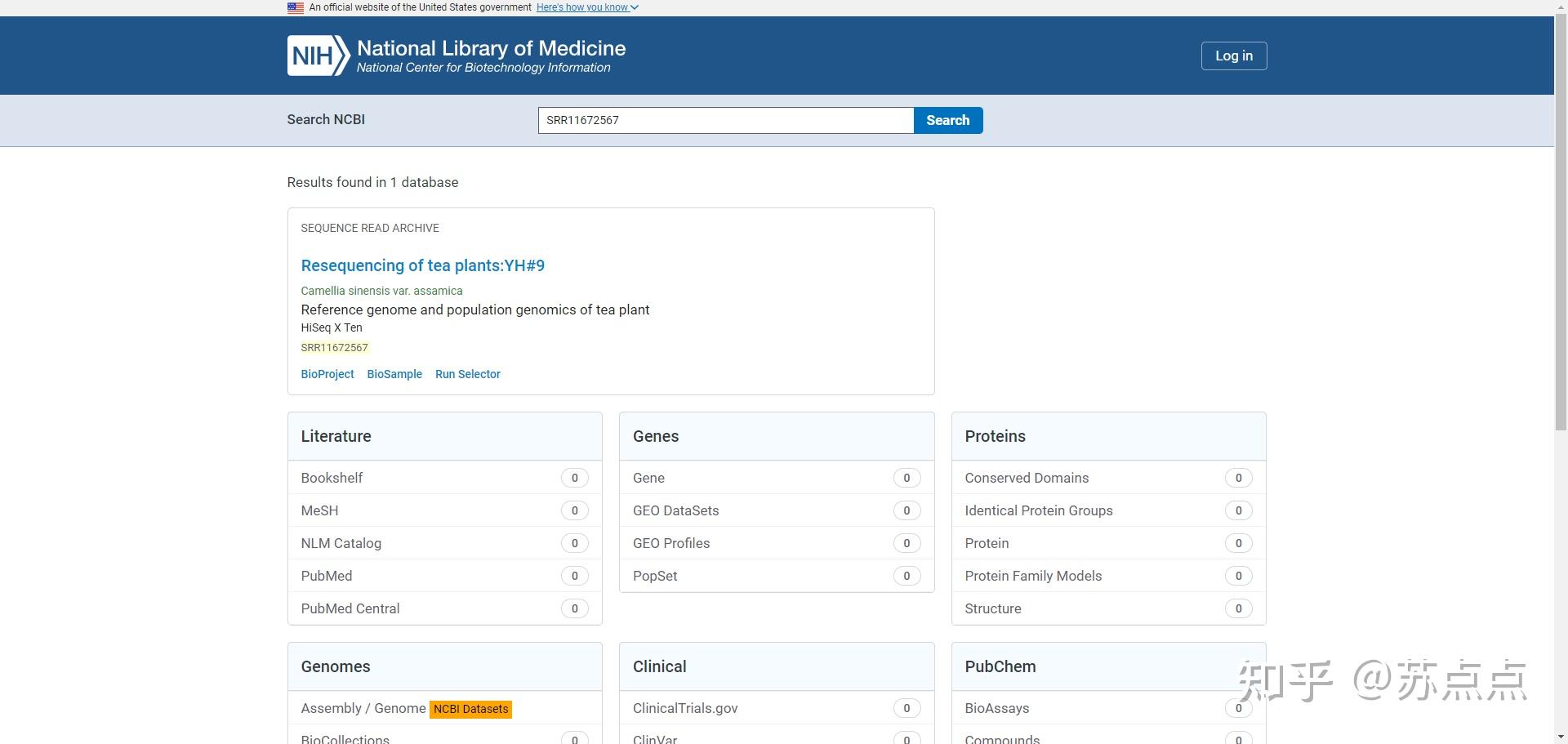Viewport: 1568px width, 744px height.
Task: Open the ClinicalTrials.gov entry
Action: (685, 708)
